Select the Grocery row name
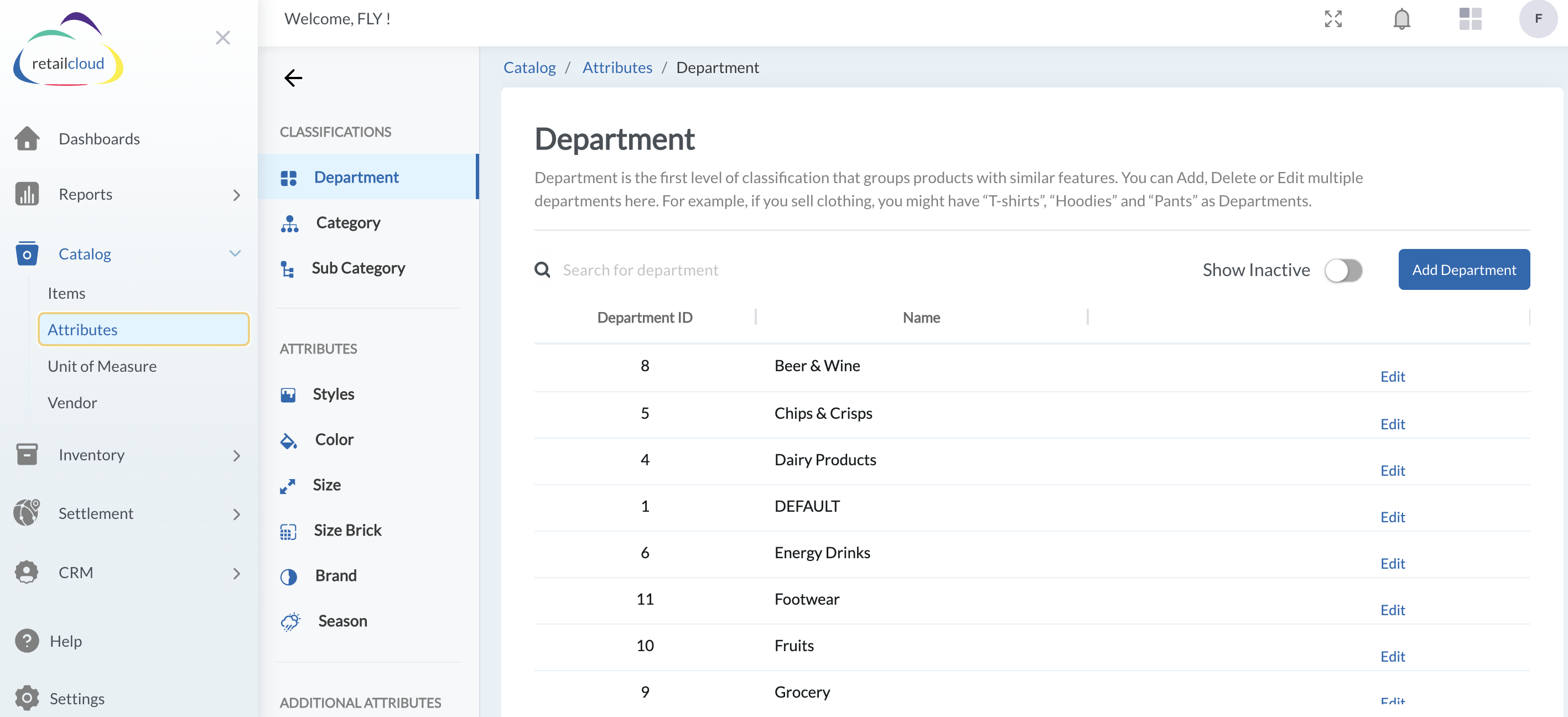Image resolution: width=1568 pixels, height=717 pixels. (x=802, y=692)
